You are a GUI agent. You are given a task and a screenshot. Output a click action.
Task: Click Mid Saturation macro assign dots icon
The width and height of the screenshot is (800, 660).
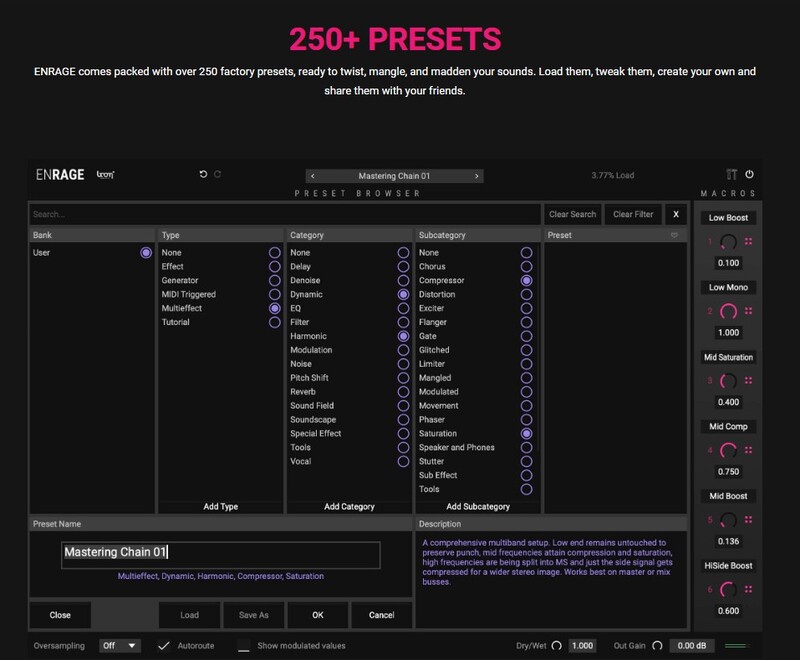coord(748,380)
